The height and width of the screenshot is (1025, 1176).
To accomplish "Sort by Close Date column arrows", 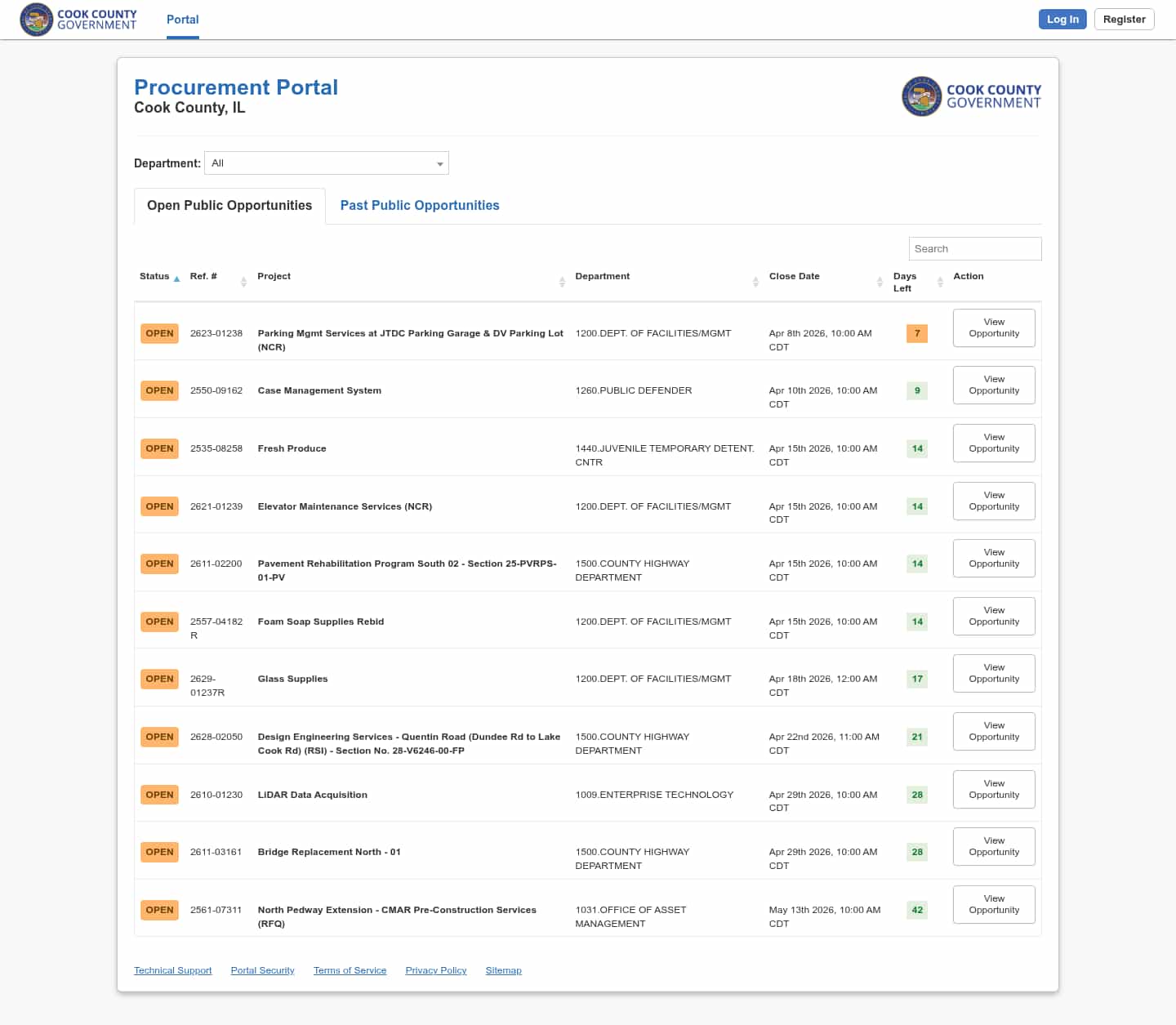I will point(880,282).
